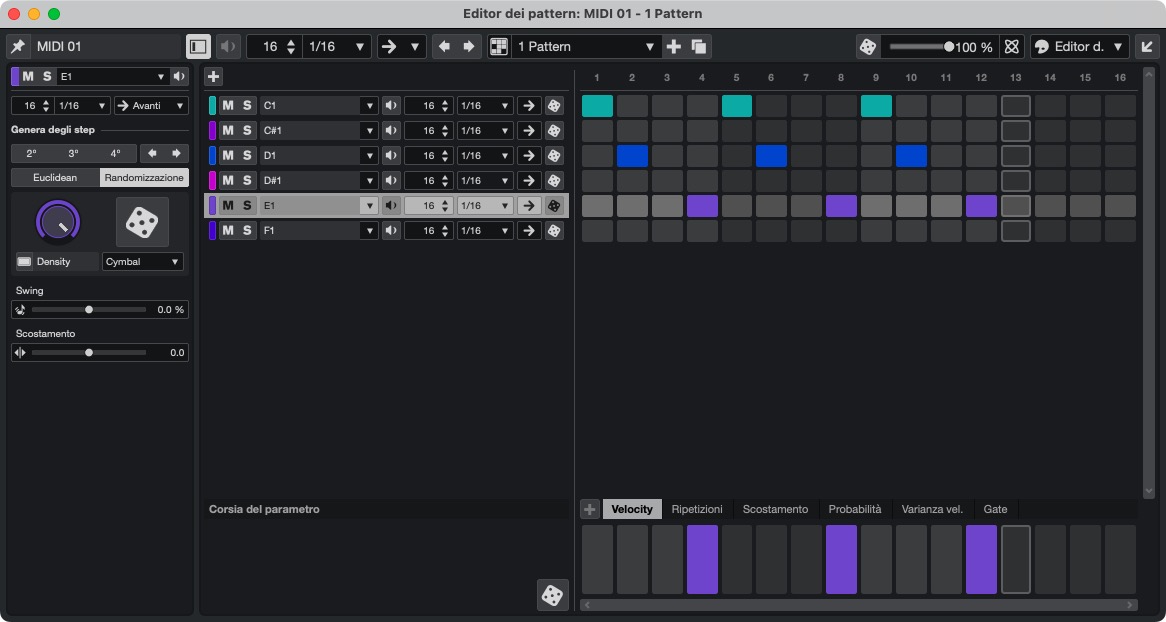Activate a step on row F1 column 5
This screenshot has height=622, width=1166.
tap(736, 230)
